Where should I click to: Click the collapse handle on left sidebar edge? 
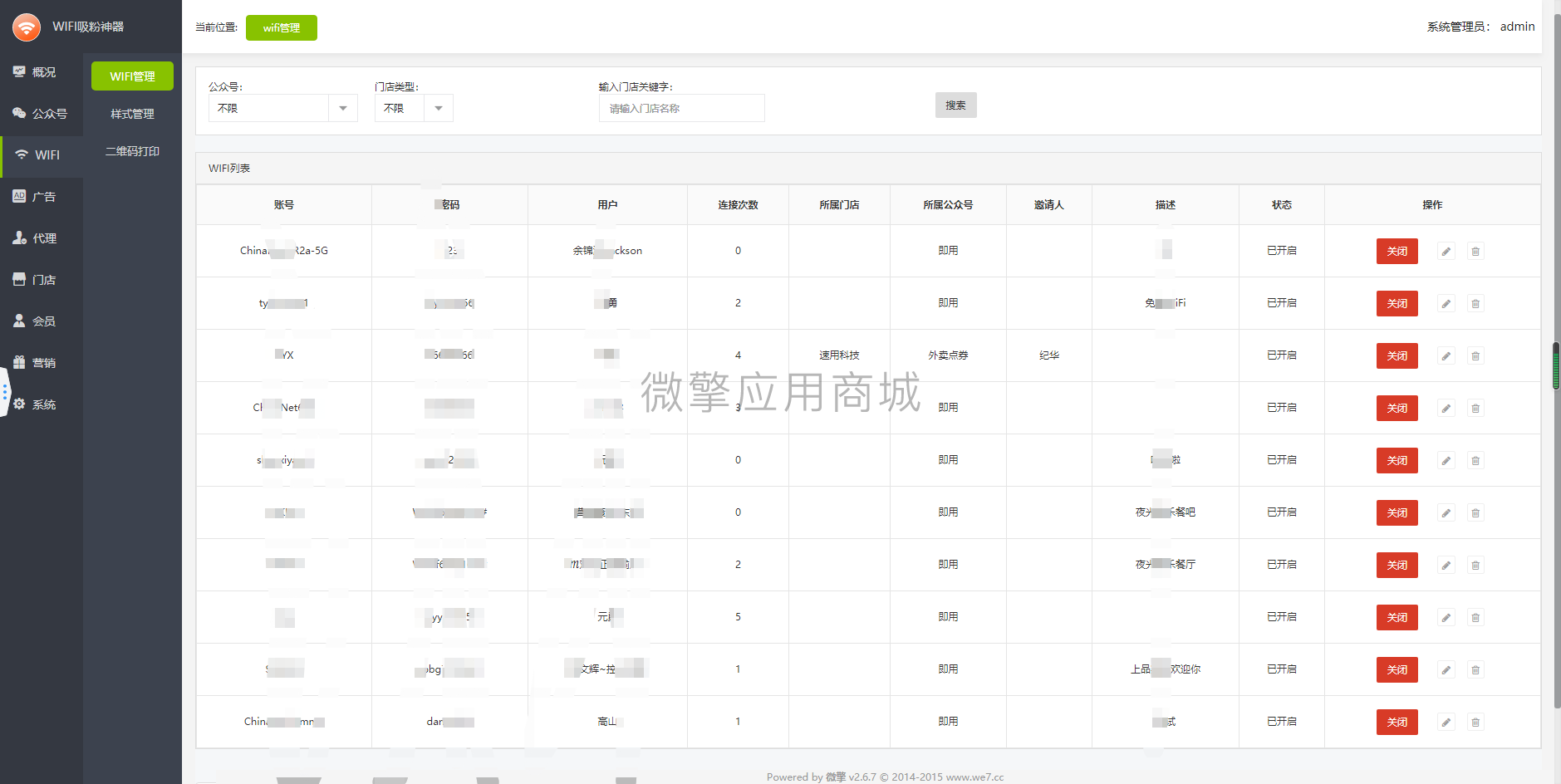coord(4,392)
